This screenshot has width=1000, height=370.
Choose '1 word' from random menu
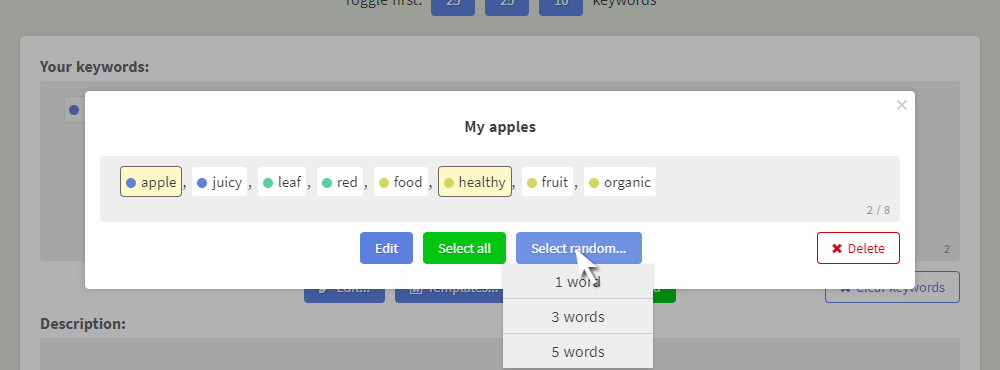(578, 282)
